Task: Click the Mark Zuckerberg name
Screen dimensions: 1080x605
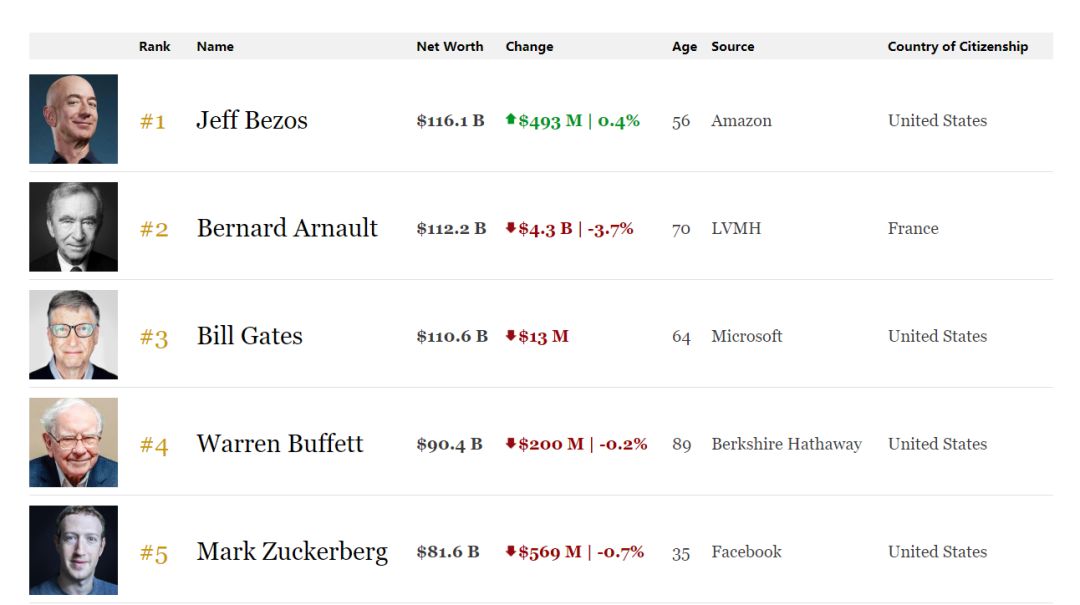Action: click(x=292, y=552)
